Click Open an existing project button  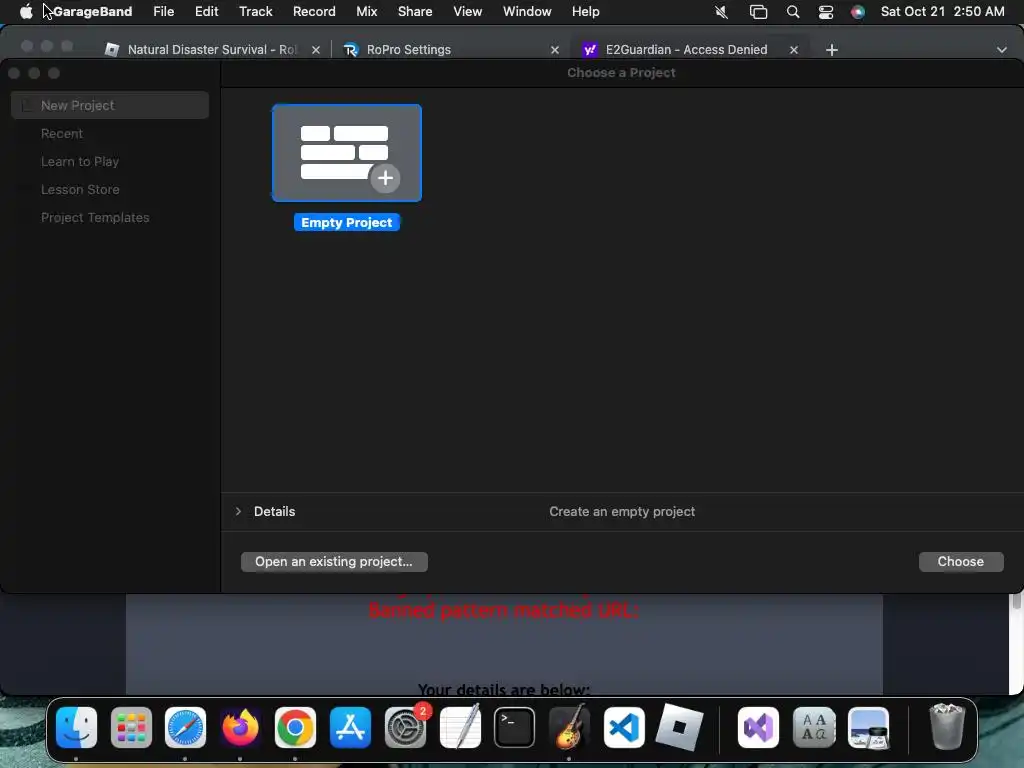(334, 562)
